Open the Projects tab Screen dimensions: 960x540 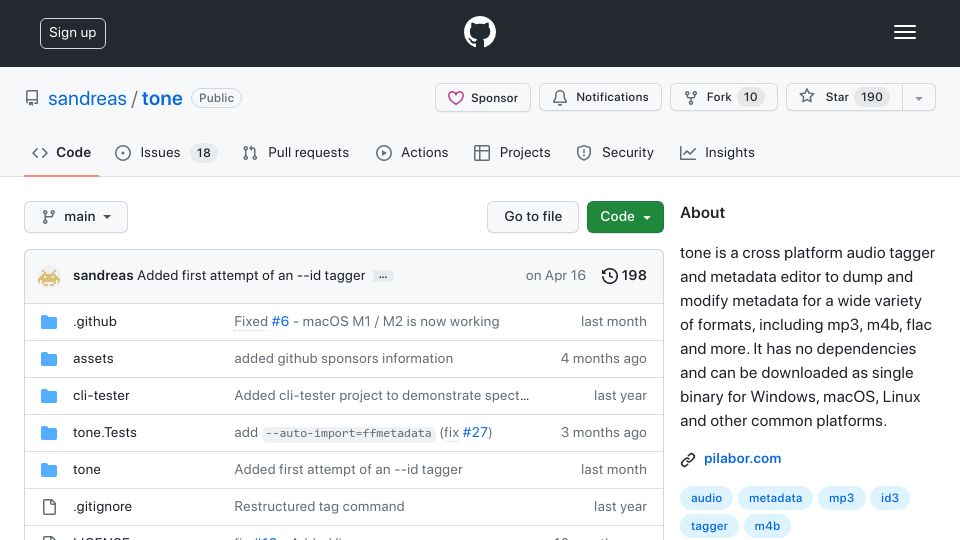512,153
